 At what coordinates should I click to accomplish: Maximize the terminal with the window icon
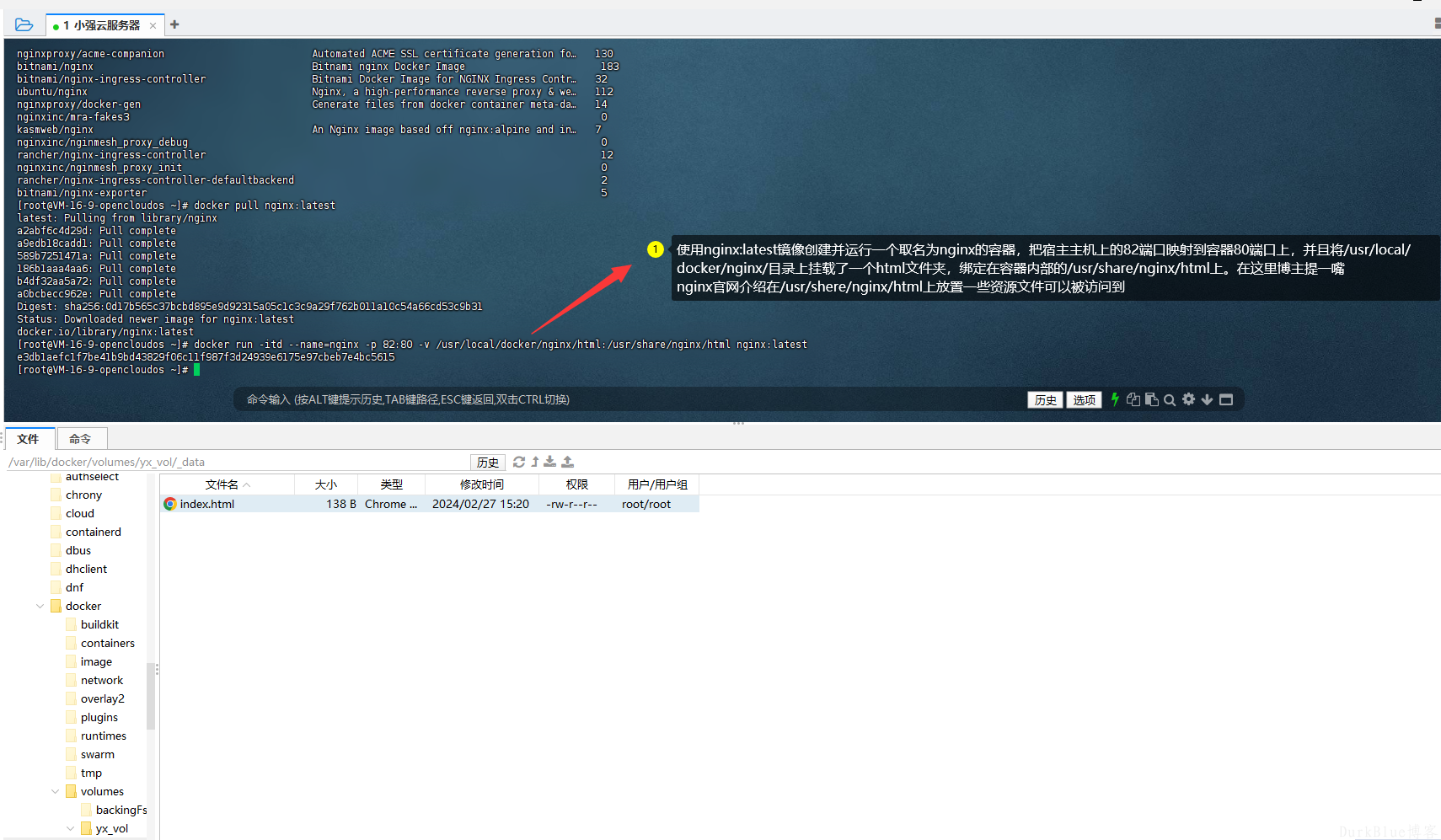pyautogui.click(x=1226, y=399)
